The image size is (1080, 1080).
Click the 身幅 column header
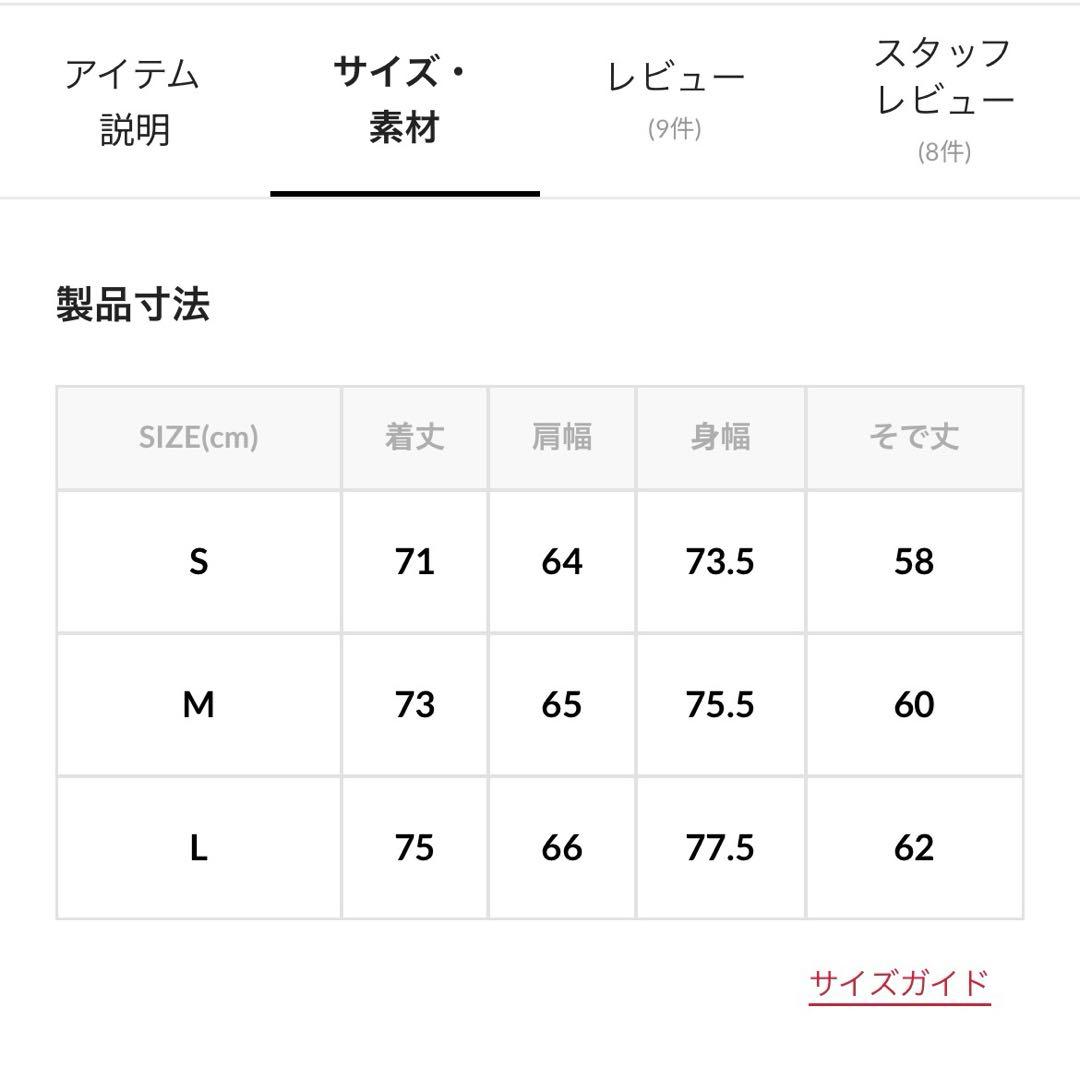721,437
